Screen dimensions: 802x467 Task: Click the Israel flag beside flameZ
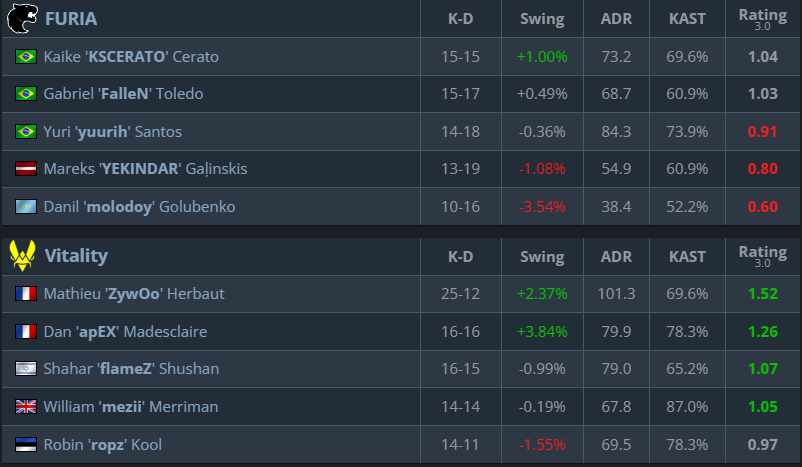(x=26, y=369)
